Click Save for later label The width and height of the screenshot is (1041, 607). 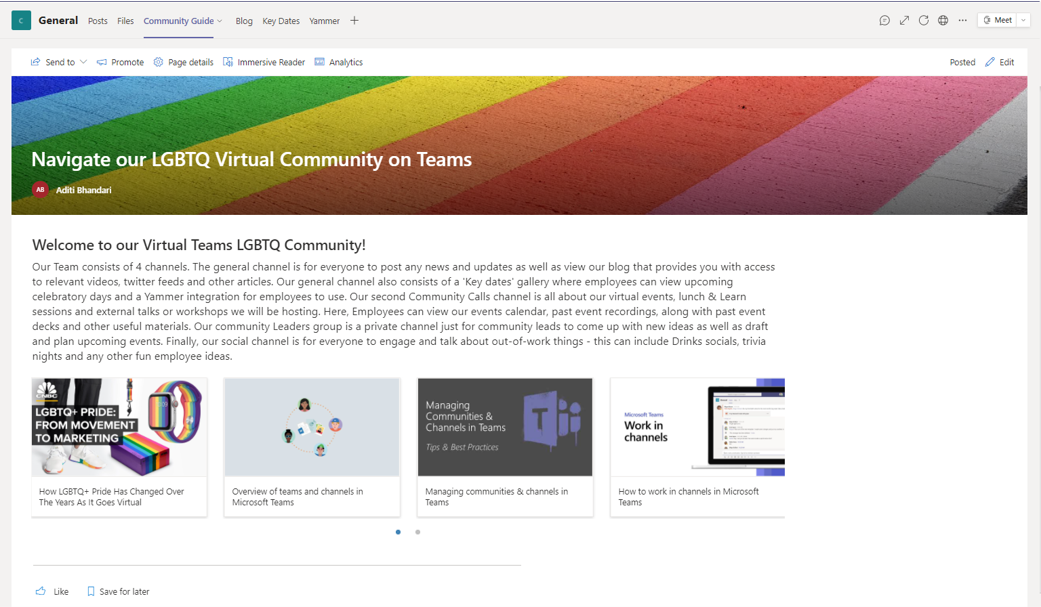[124, 592]
